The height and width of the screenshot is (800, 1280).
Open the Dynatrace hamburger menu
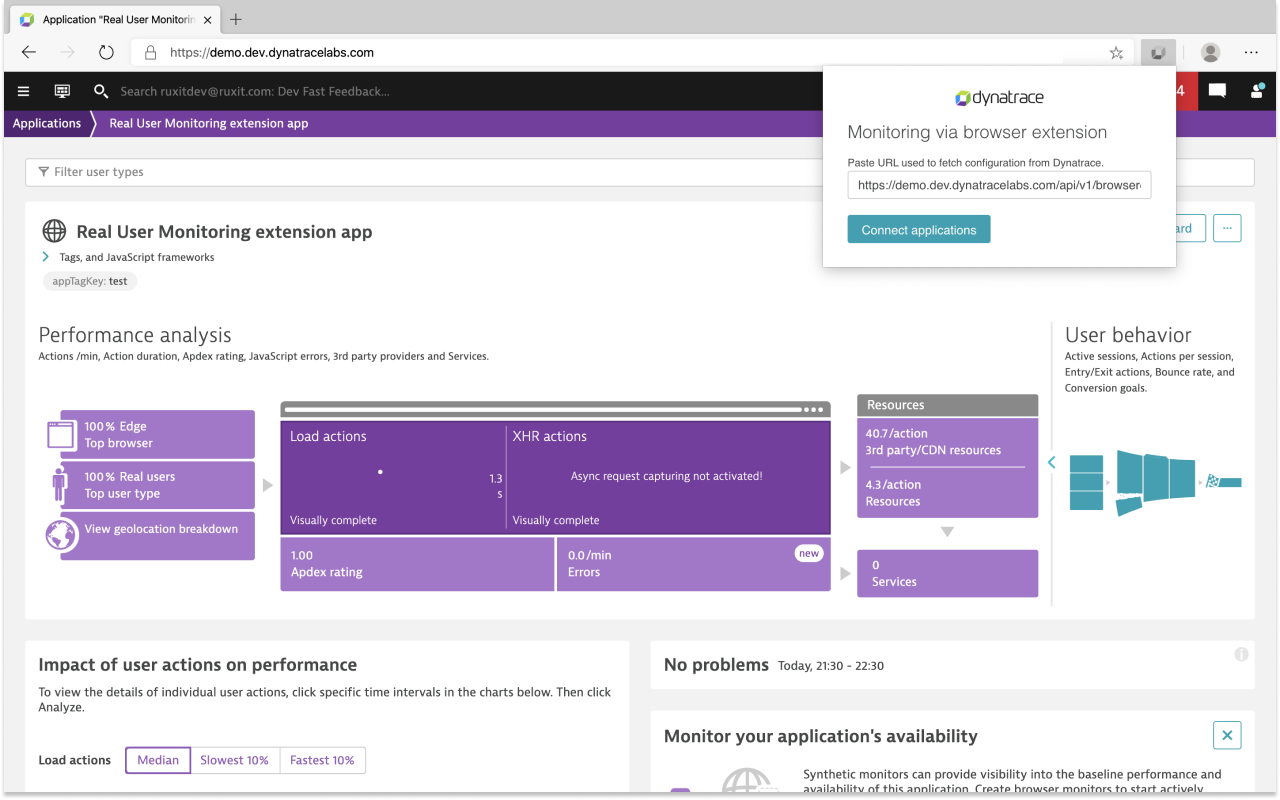pos(24,91)
